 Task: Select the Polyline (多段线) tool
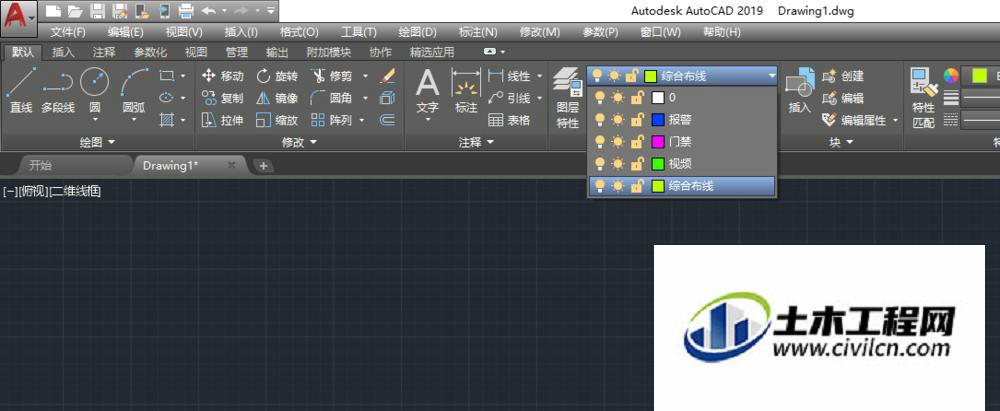(x=58, y=91)
